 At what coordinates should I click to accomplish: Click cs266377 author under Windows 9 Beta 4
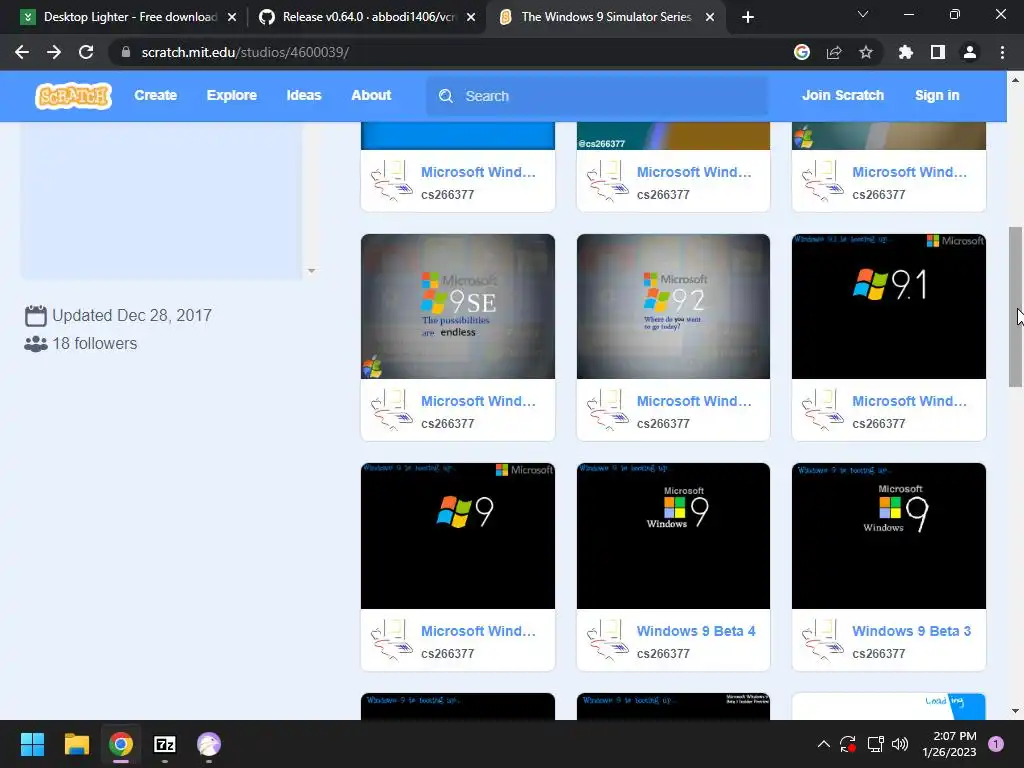coord(663,653)
